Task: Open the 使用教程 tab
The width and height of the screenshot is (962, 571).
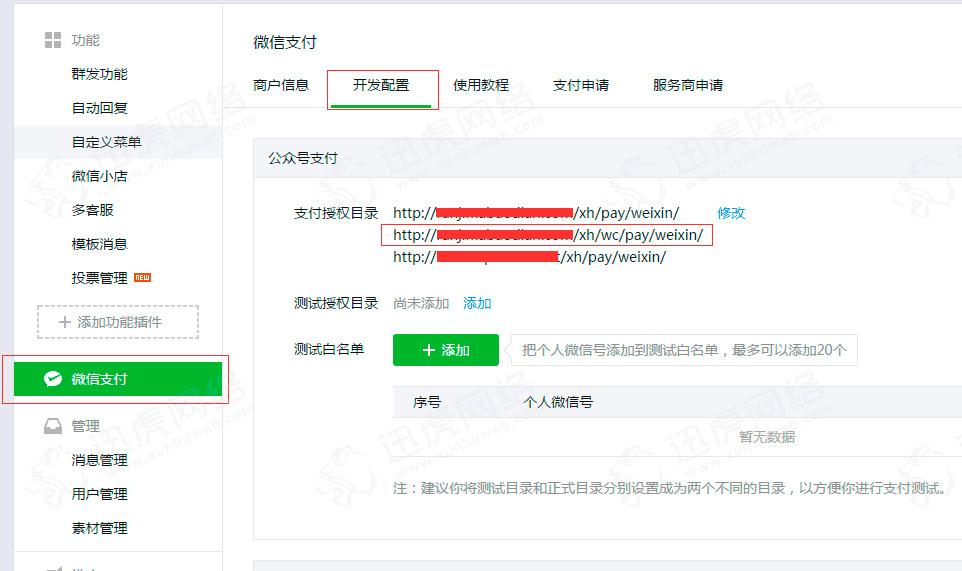Action: [x=481, y=85]
